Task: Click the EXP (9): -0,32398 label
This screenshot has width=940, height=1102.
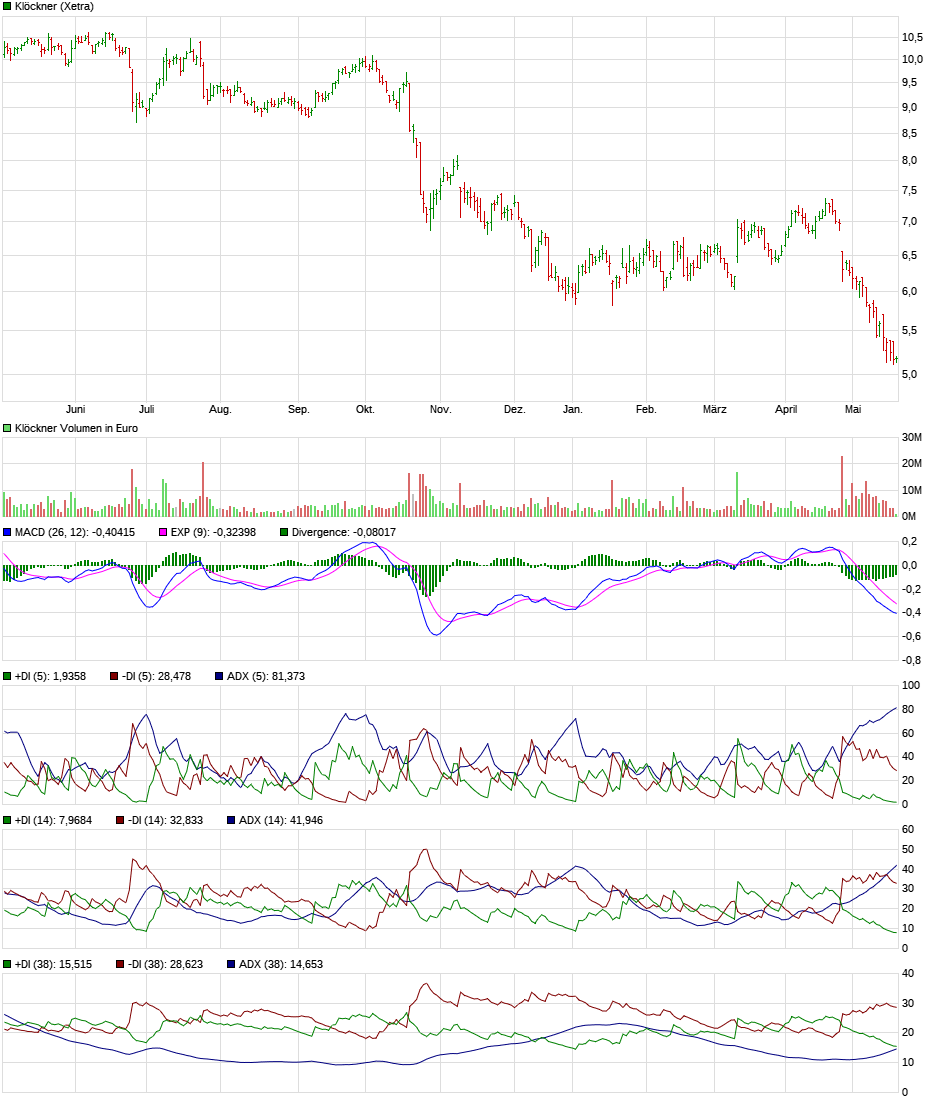Action: coord(213,532)
